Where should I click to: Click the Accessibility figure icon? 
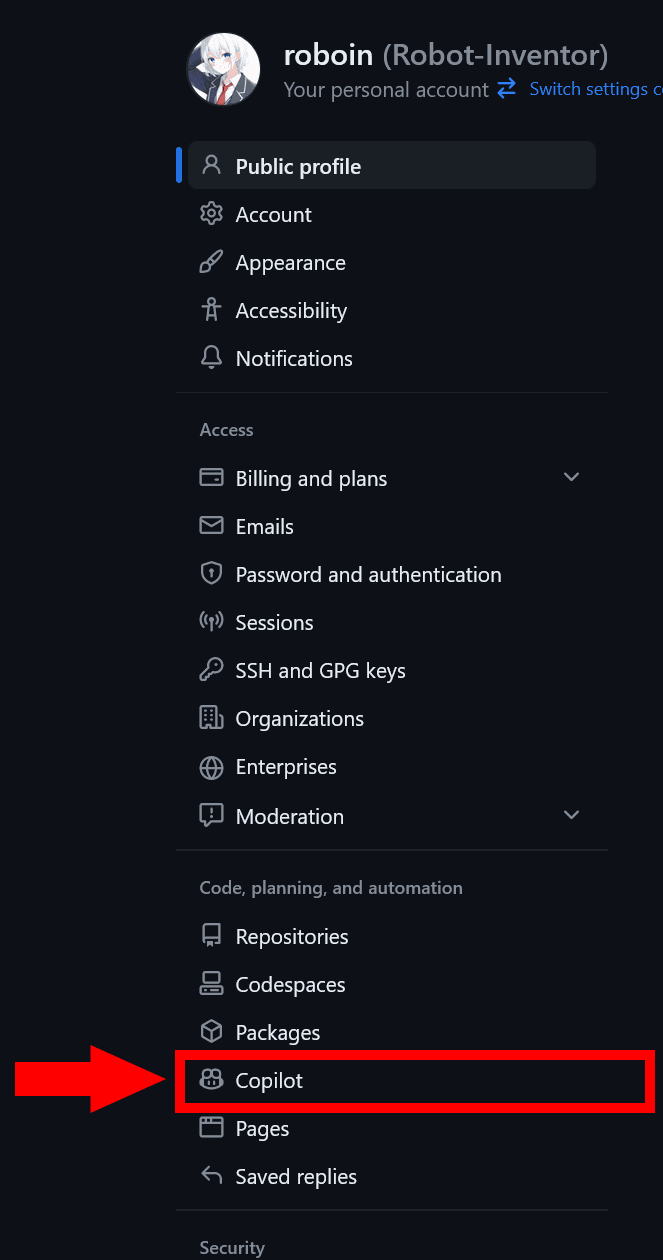coord(211,310)
